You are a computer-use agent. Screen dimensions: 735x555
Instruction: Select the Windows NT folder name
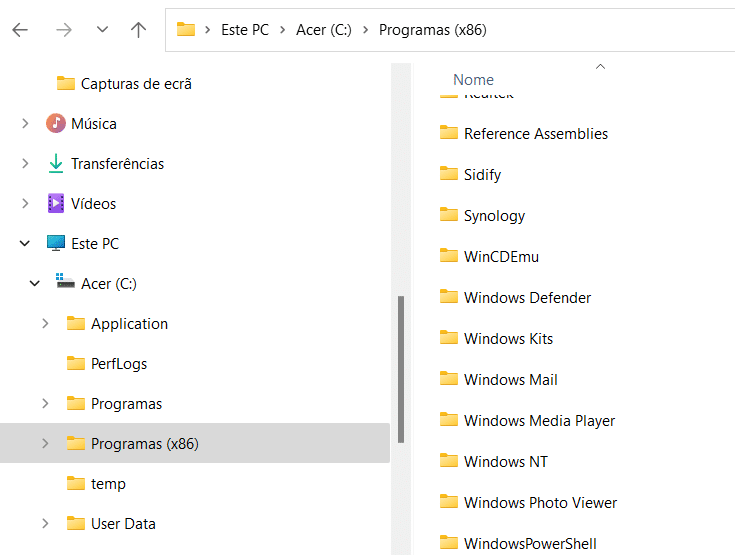[x=506, y=462]
